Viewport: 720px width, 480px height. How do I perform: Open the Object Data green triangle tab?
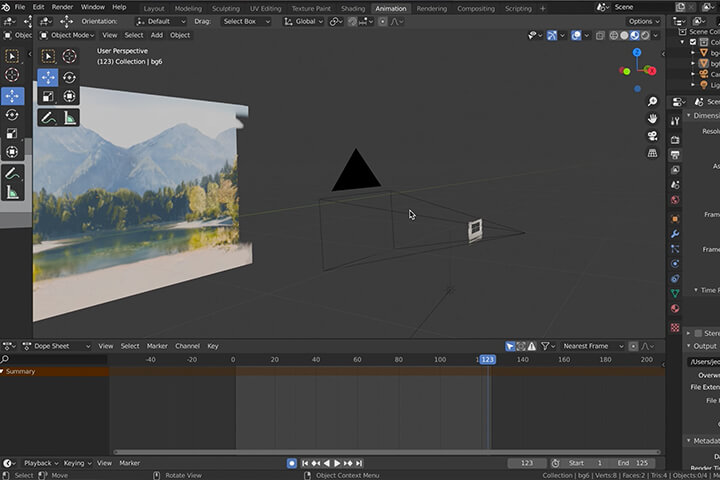[675, 294]
